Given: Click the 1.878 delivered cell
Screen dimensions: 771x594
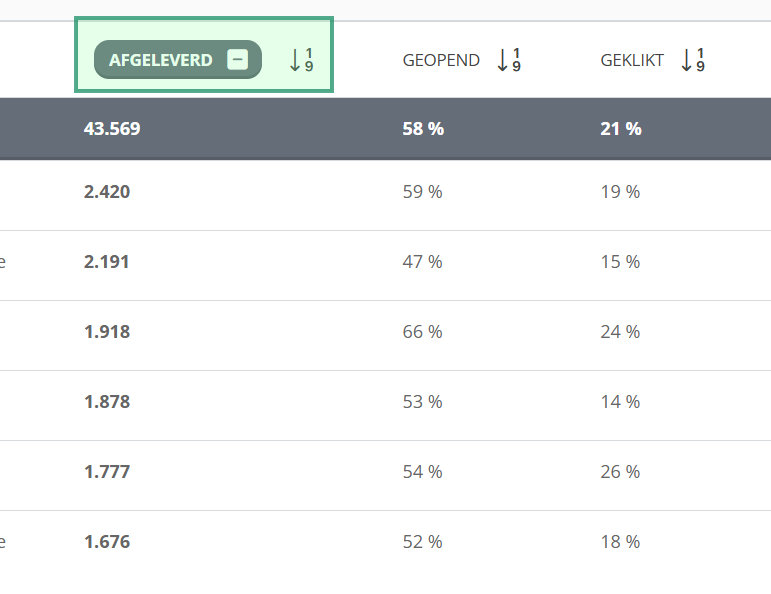Looking at the screenshot, I should click(x=107, y=402).
